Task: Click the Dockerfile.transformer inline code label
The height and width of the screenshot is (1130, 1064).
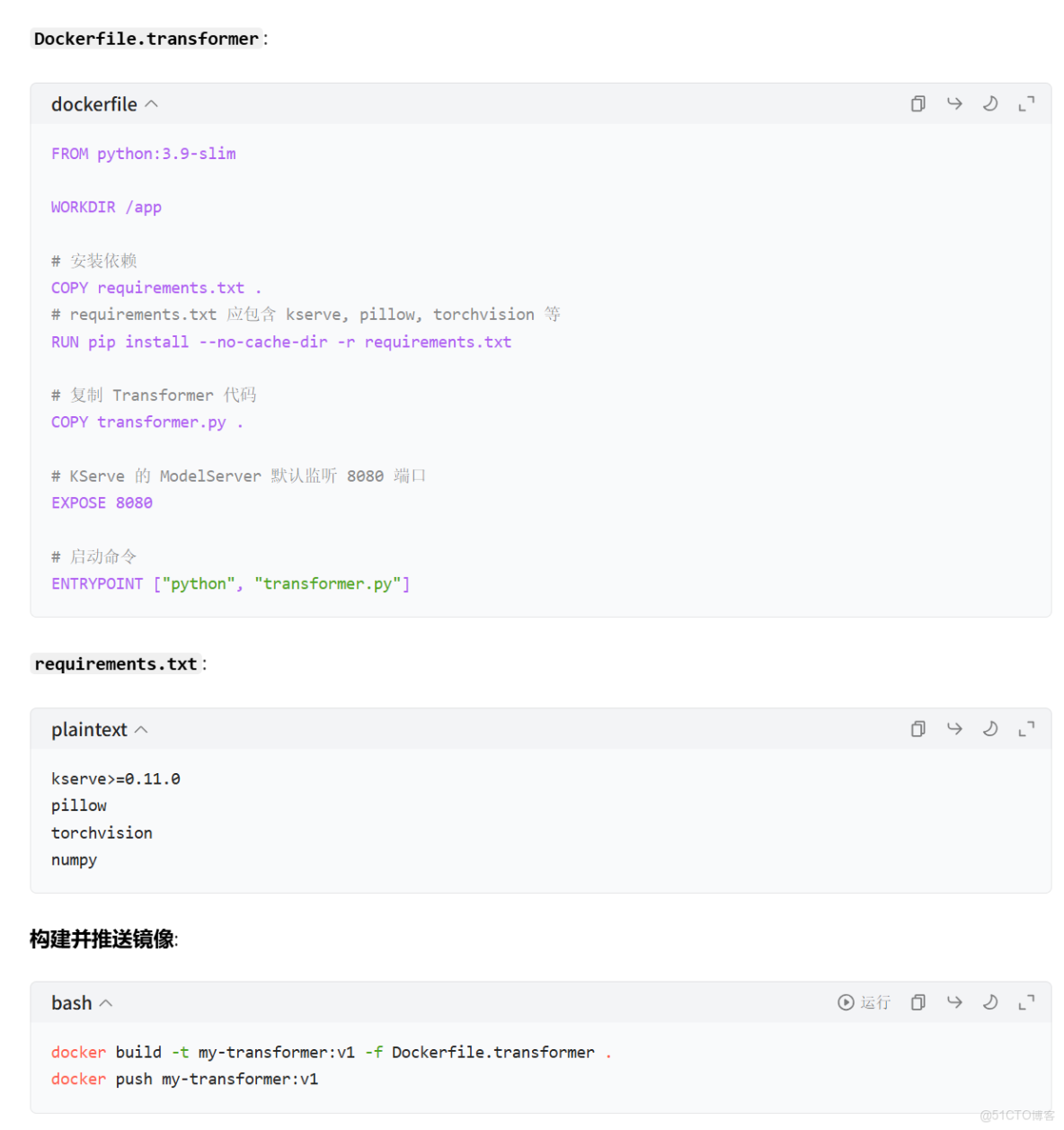Action: 146,39
